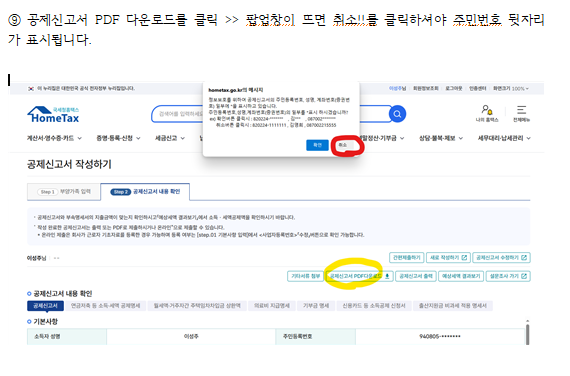Image resolution: width=570 pixels, height=376 pixels.
Task: Expand the 계산서·영수증·카드 menu
Action: click(x=54, y=138)
